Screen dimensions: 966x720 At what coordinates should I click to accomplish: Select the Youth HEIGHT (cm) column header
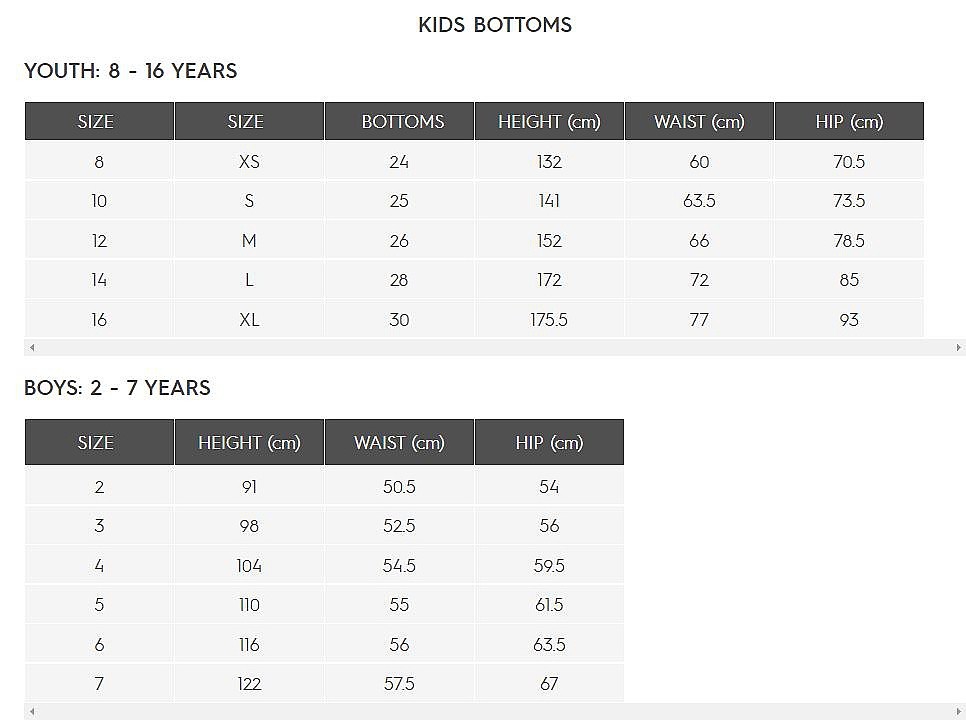(549, 121)
